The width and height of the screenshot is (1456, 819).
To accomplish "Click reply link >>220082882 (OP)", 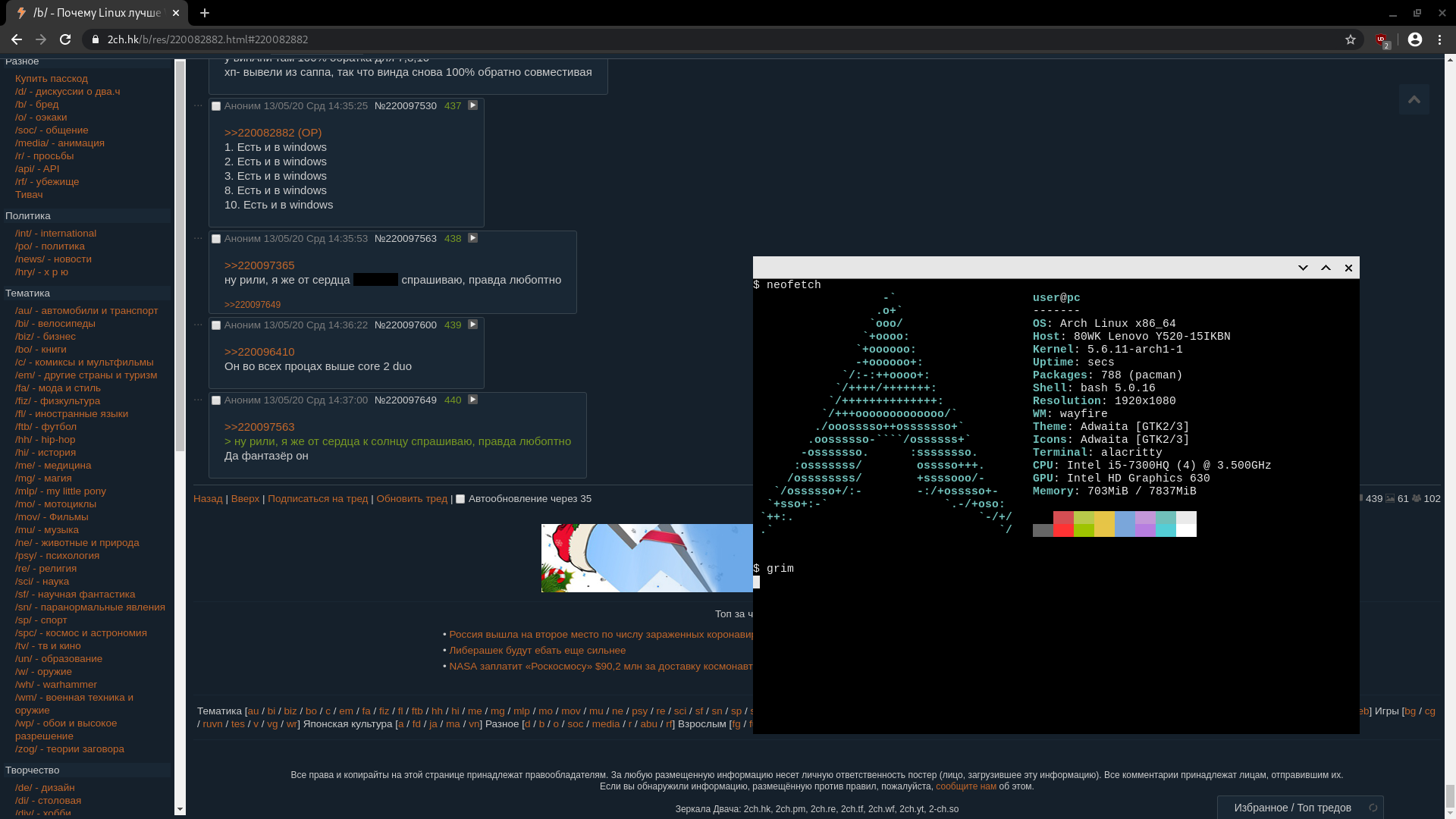I will (x=273, y=133).
